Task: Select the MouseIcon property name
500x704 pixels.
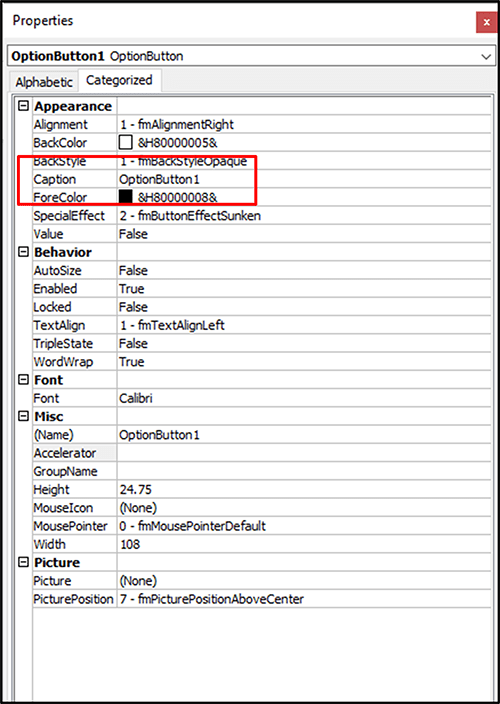Action: (63, 508)
